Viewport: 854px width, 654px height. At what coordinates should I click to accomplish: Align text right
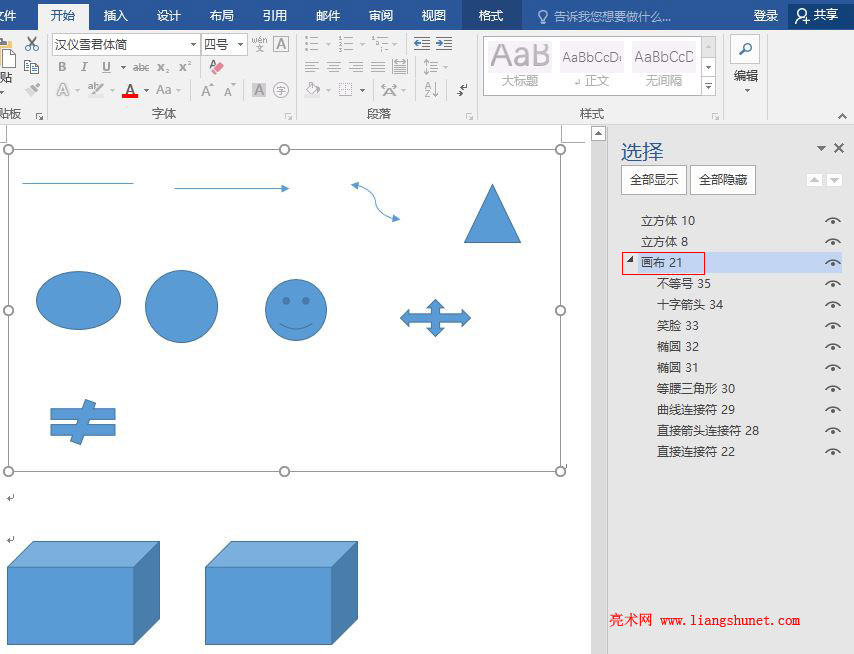[356, 67]
